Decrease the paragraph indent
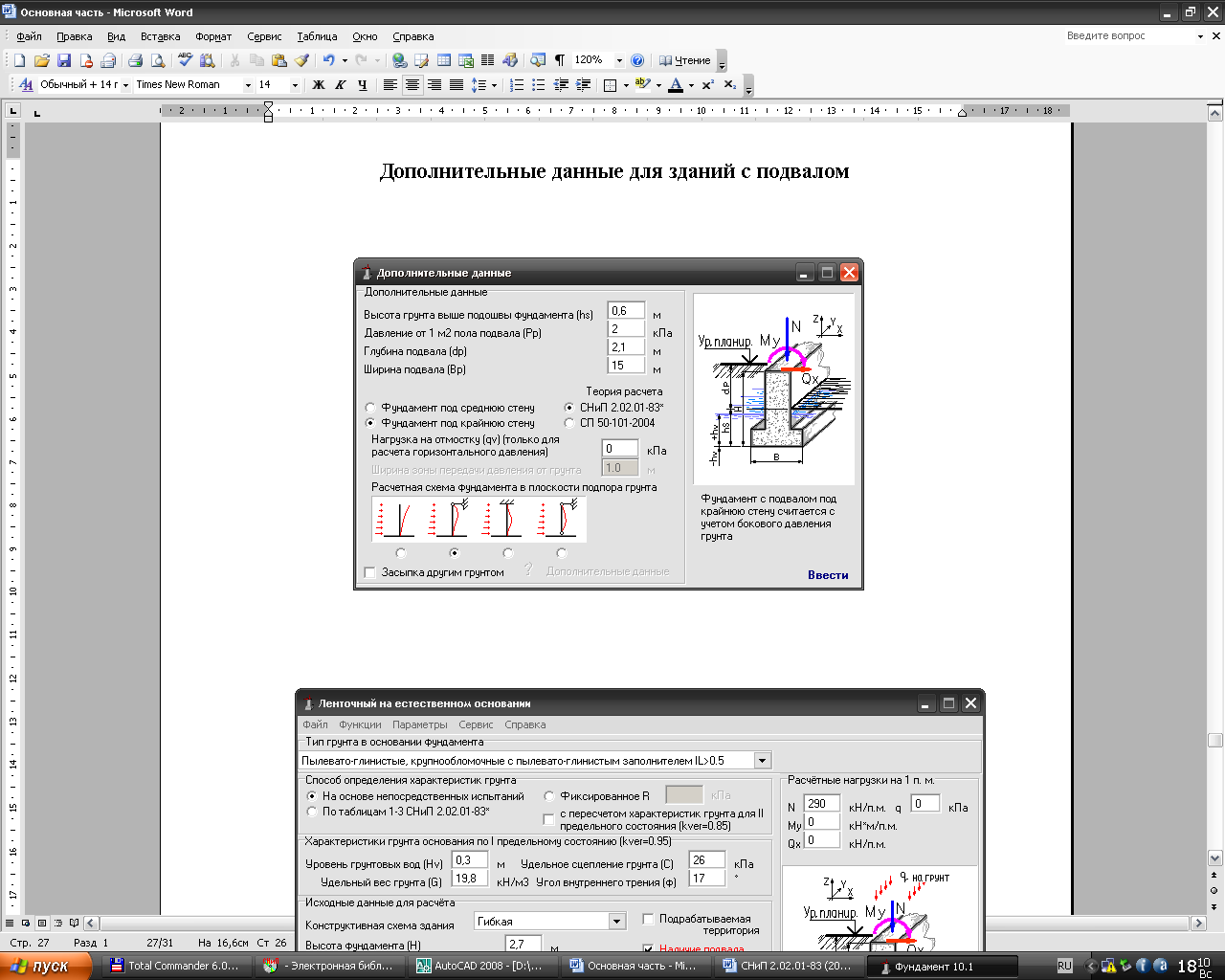Image resolution: width=1225 pixels, height=980 pixels. (x=561, y=84)
